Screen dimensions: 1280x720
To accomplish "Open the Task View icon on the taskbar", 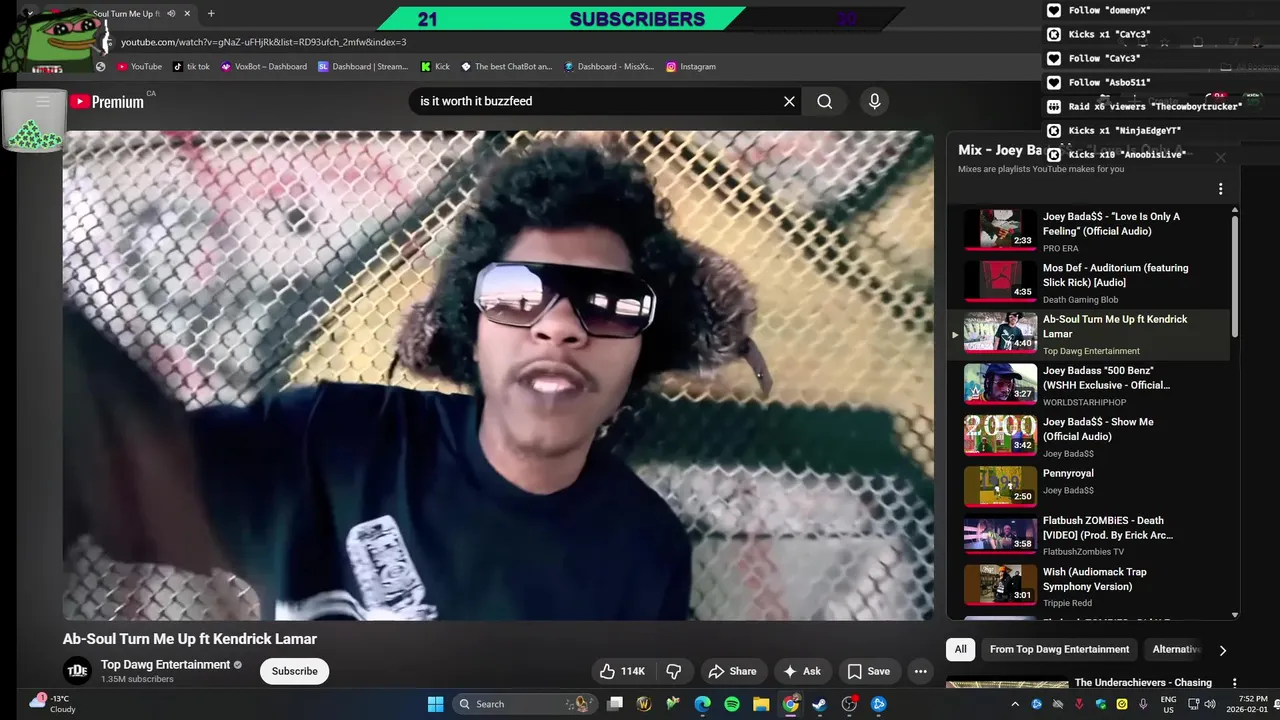I will coord(615,704).
